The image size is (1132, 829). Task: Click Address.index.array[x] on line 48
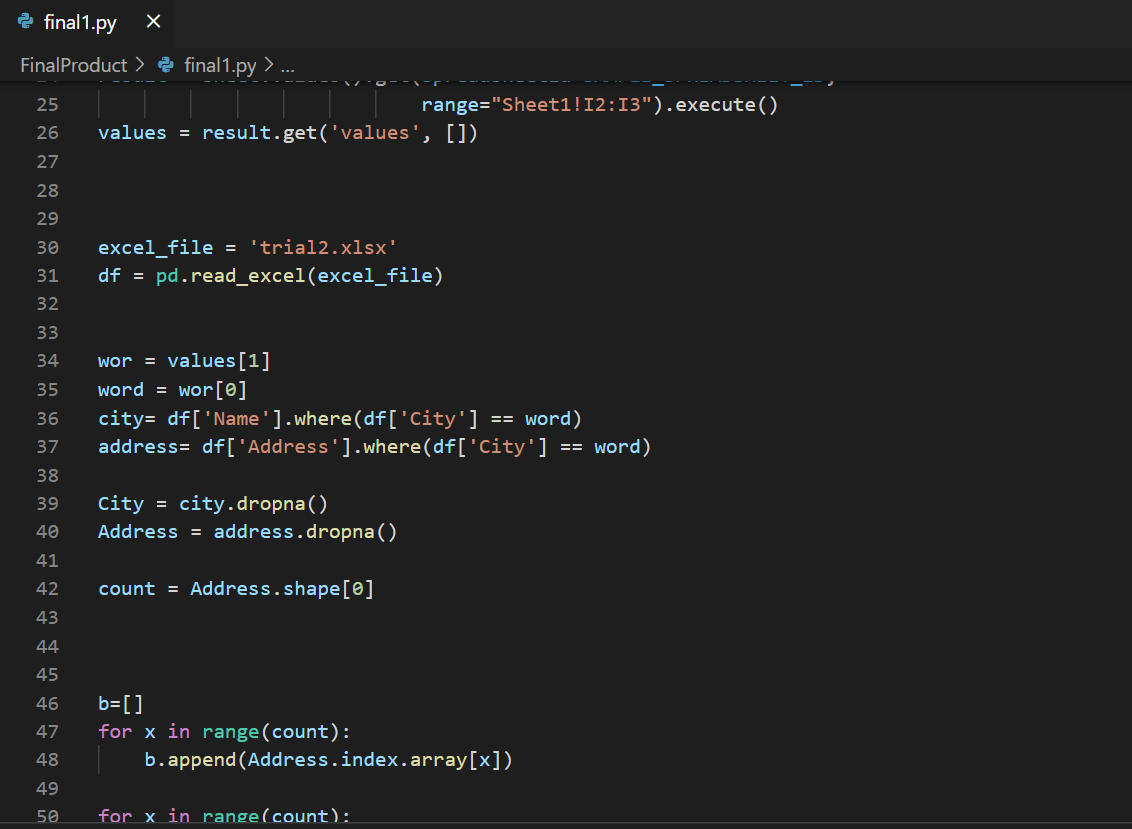[x=375, y=760]
